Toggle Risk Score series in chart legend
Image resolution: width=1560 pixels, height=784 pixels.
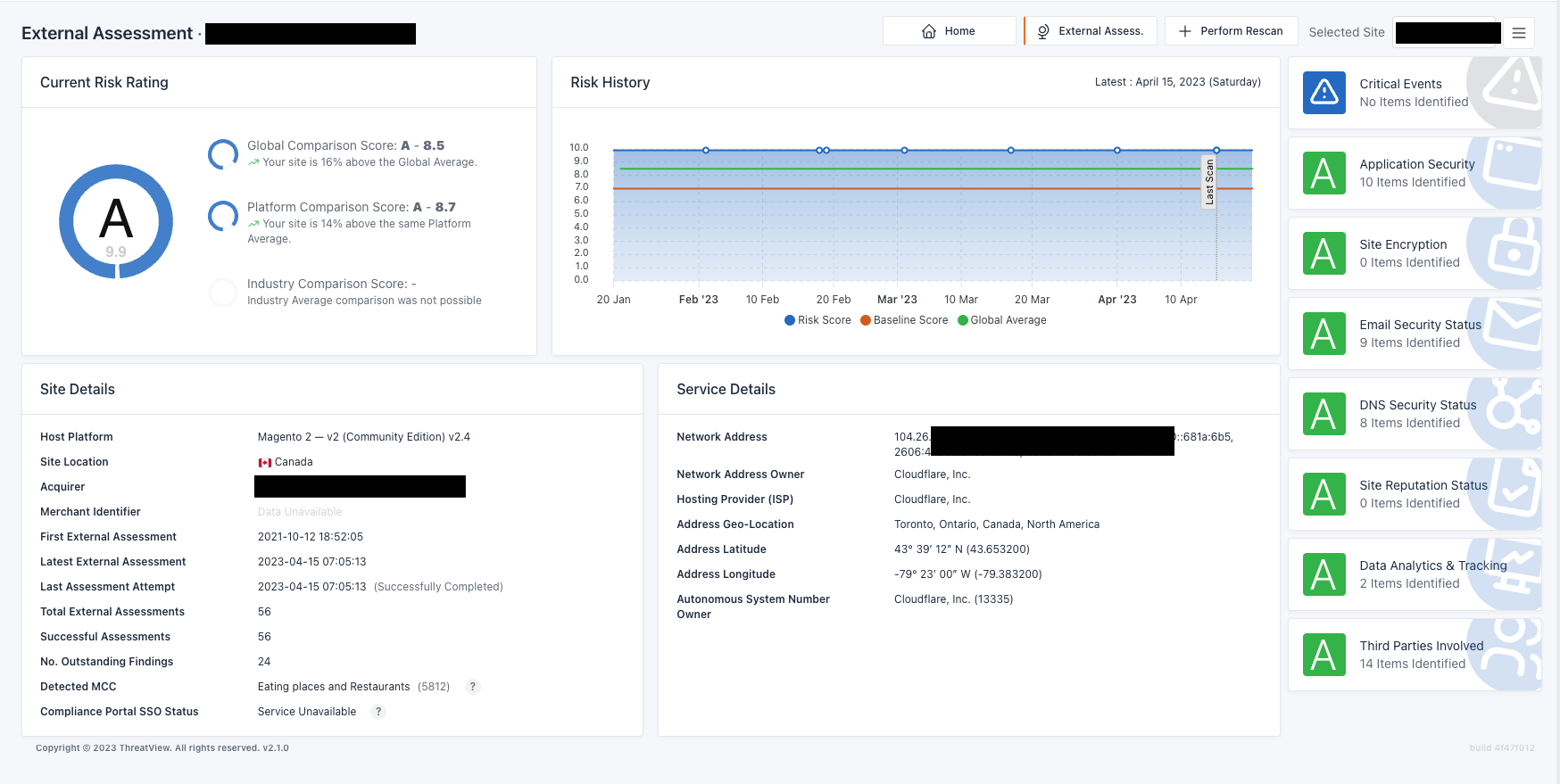click(x=817, y=320)
